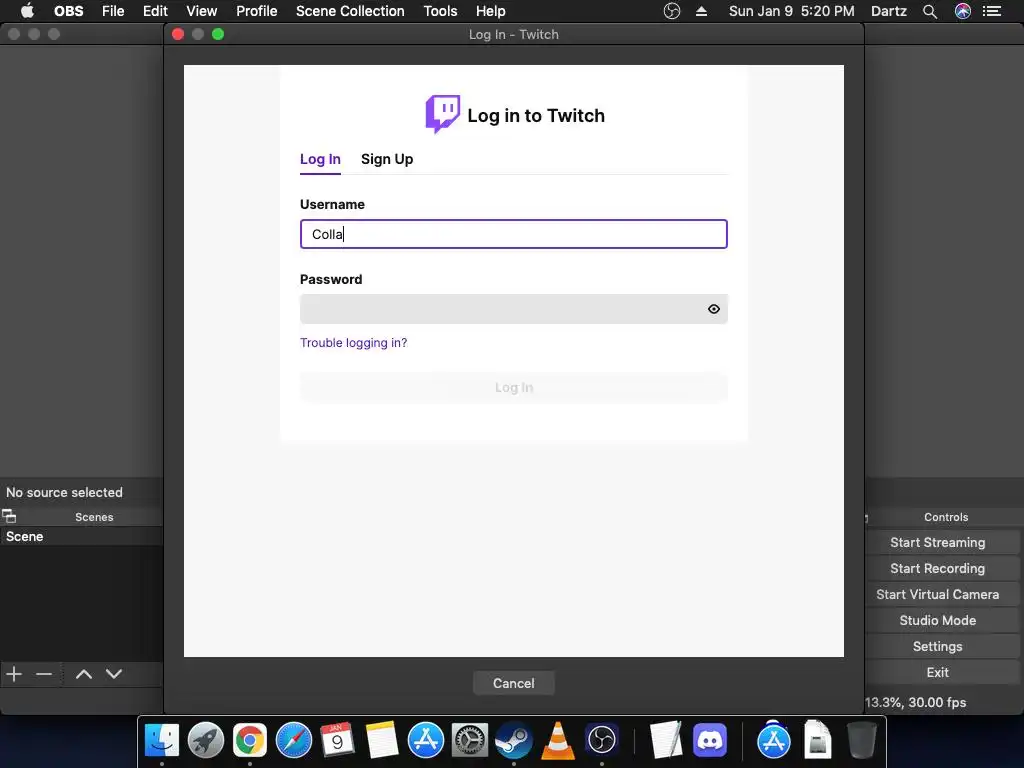Click the Trouble logging in? link
The image size is (1024, 768).
pos(353,343)
